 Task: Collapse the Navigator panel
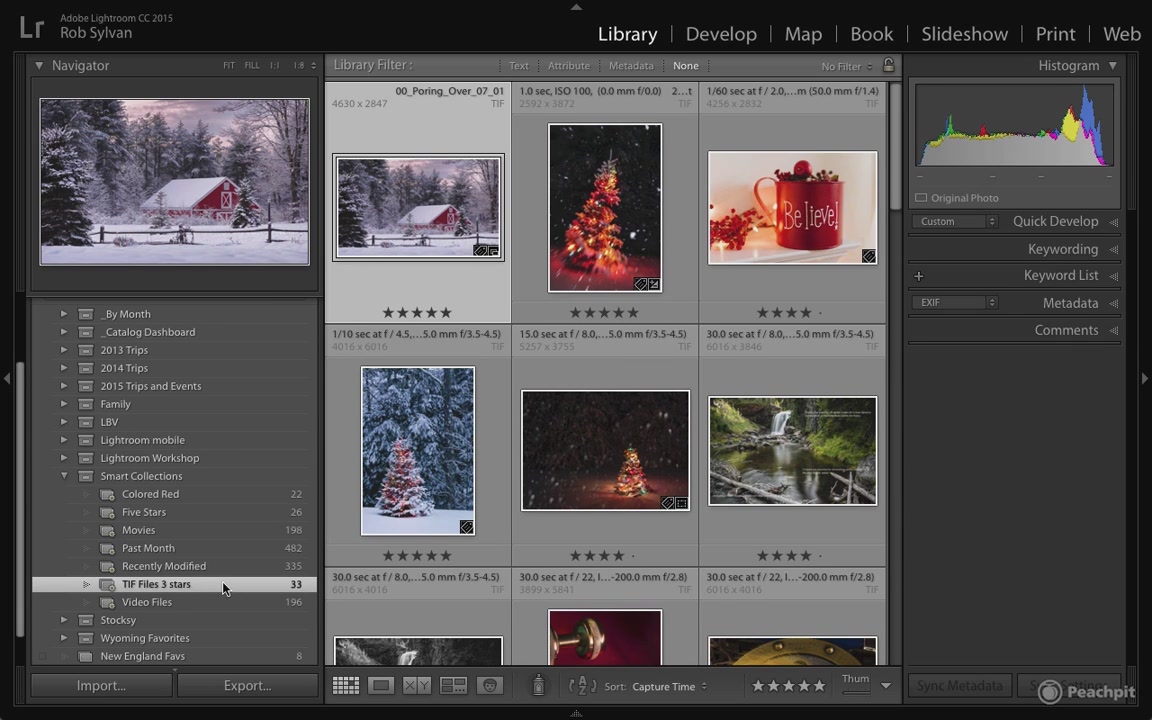point(39,65)
